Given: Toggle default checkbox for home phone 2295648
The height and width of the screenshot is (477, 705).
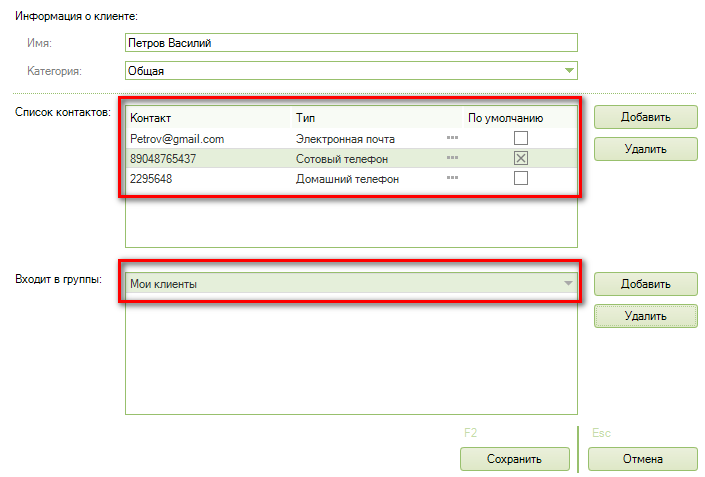Looking at the screenshot, I should [x=520, y=178].
